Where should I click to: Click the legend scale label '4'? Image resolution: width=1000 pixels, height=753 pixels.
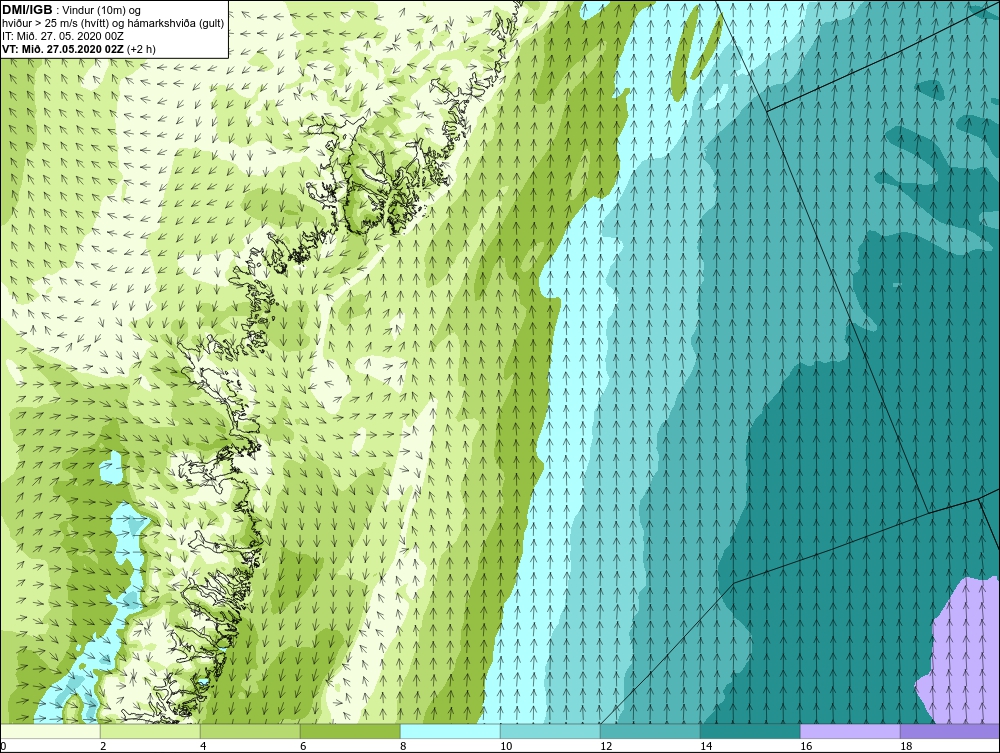pos(203,746)
